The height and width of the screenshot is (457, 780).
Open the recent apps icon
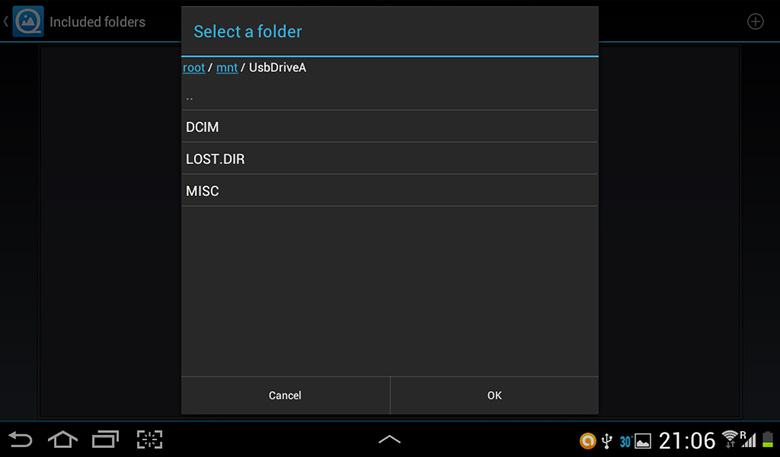(105, 440)
